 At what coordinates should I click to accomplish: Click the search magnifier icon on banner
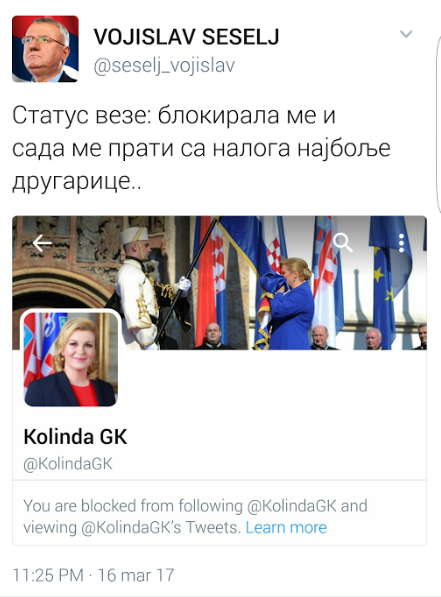point(342,243)
